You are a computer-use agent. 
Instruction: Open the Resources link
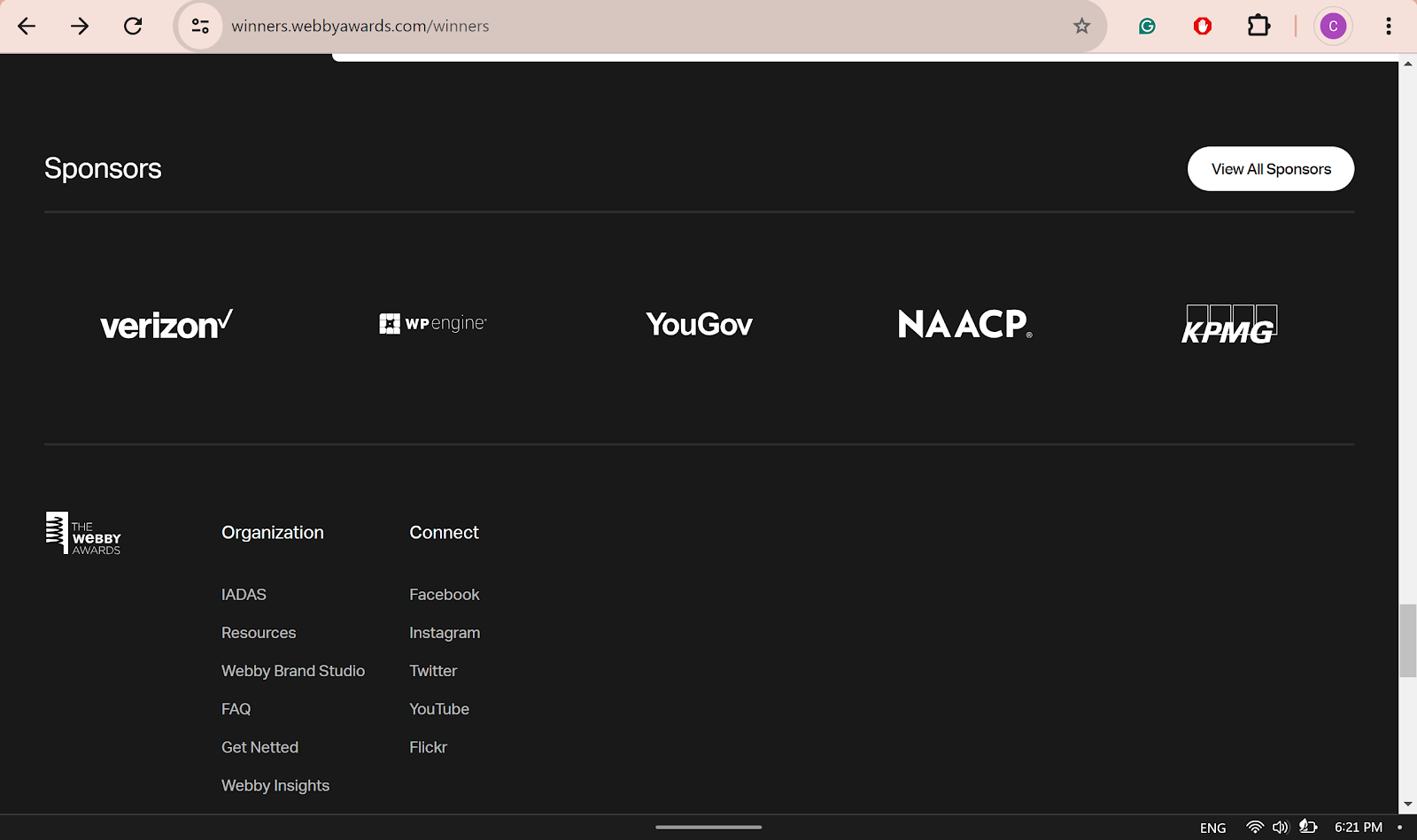pos(259,633)
